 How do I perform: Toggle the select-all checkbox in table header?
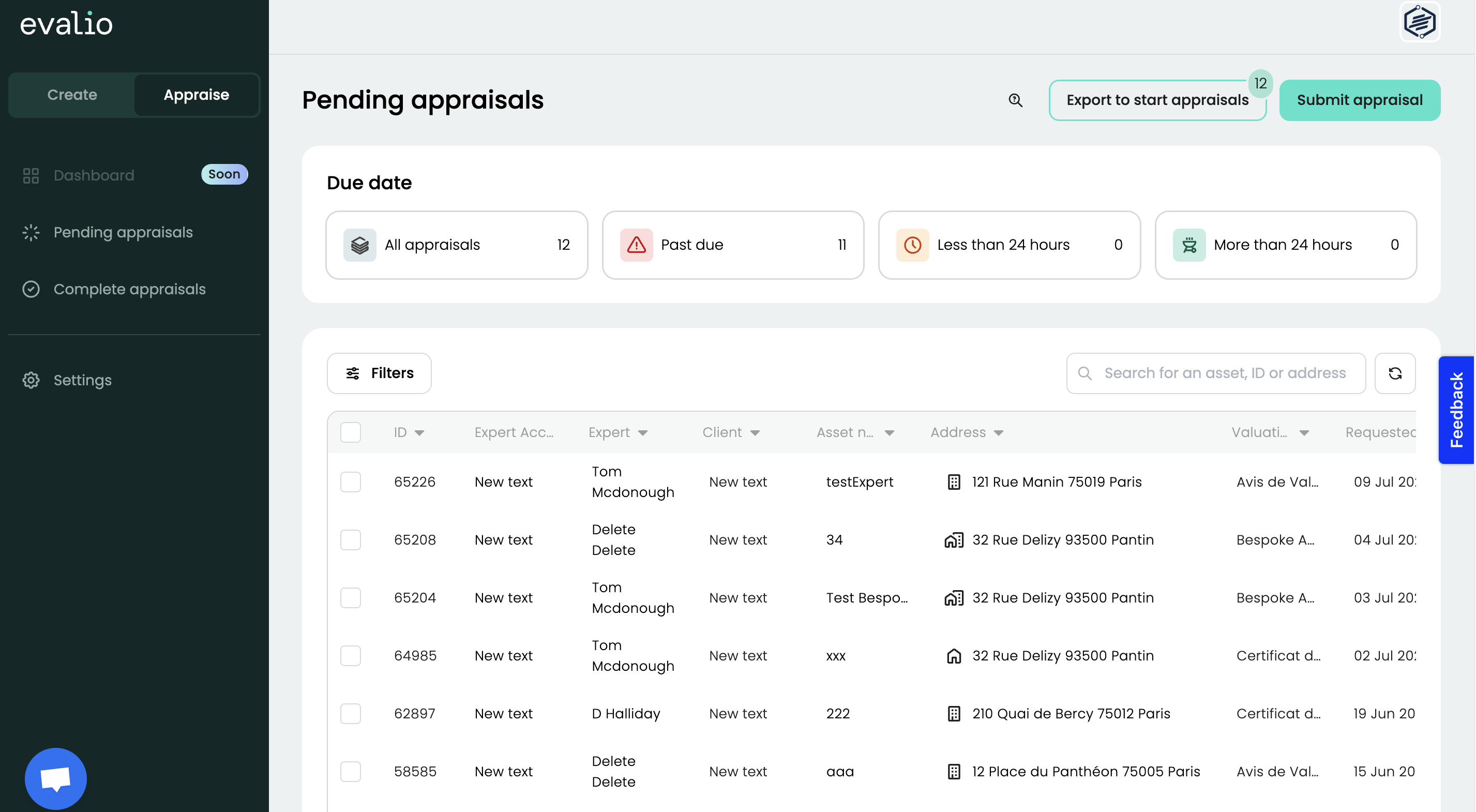tap(350, 432)
